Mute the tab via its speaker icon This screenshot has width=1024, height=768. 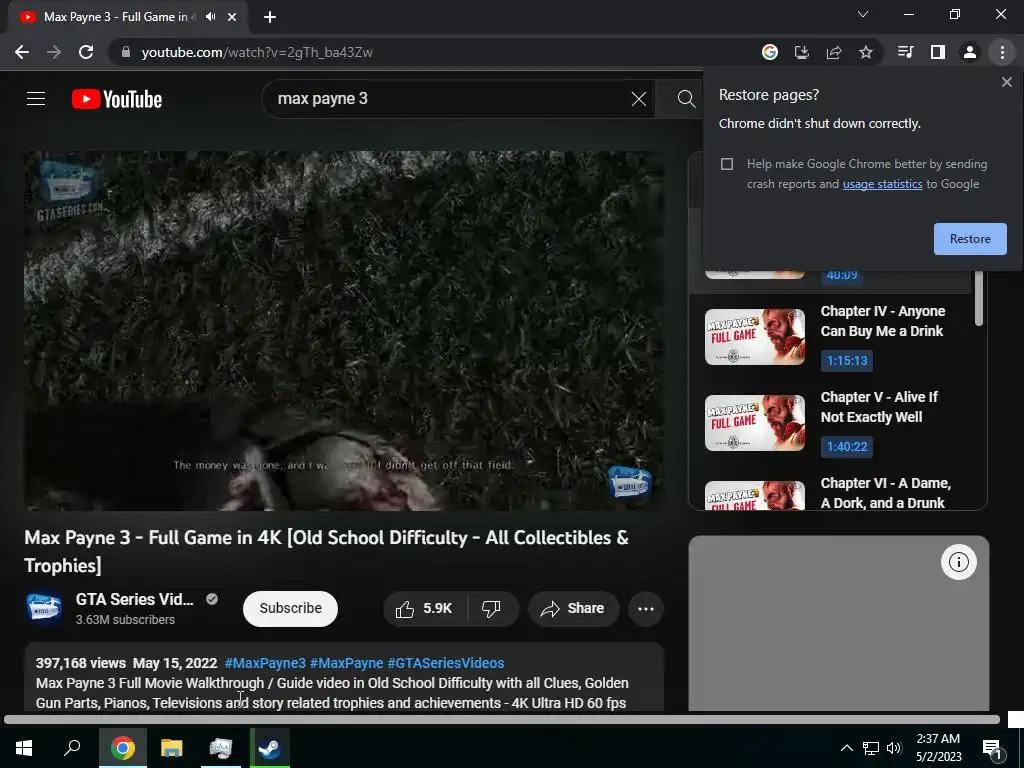pyautogui.click(x=210, y=17)
